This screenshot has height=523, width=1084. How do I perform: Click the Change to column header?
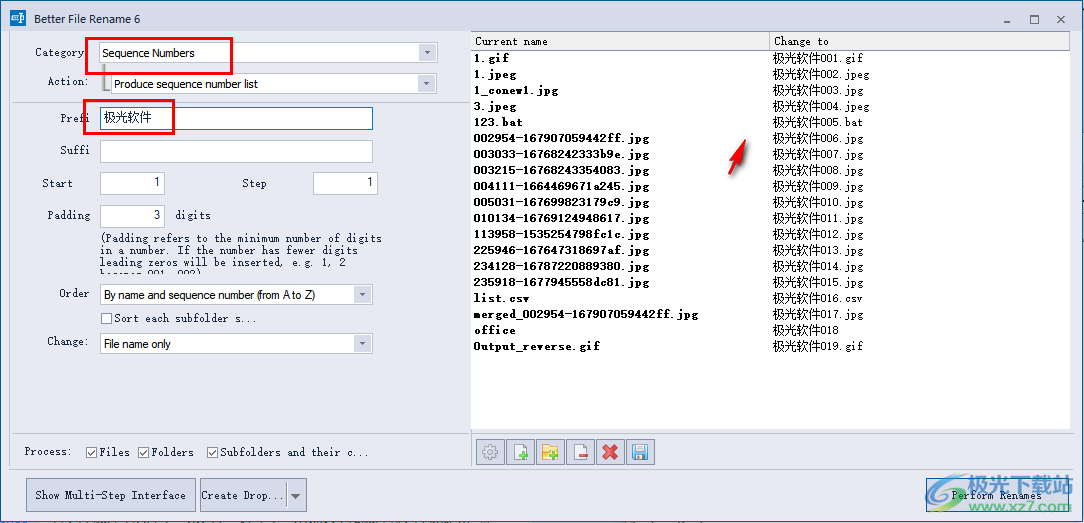919,41
